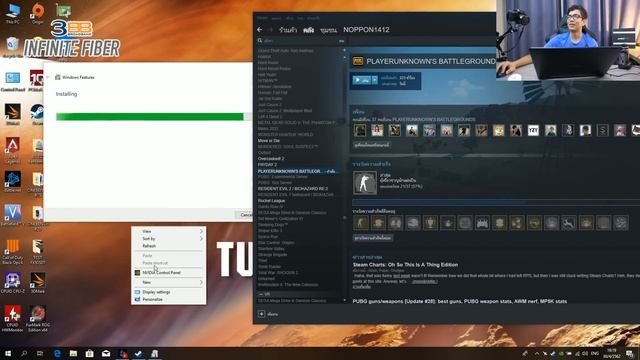Open the Steam desktop shortcut
The height and width of the screenshot is (360, 640).
coord(37,114)
